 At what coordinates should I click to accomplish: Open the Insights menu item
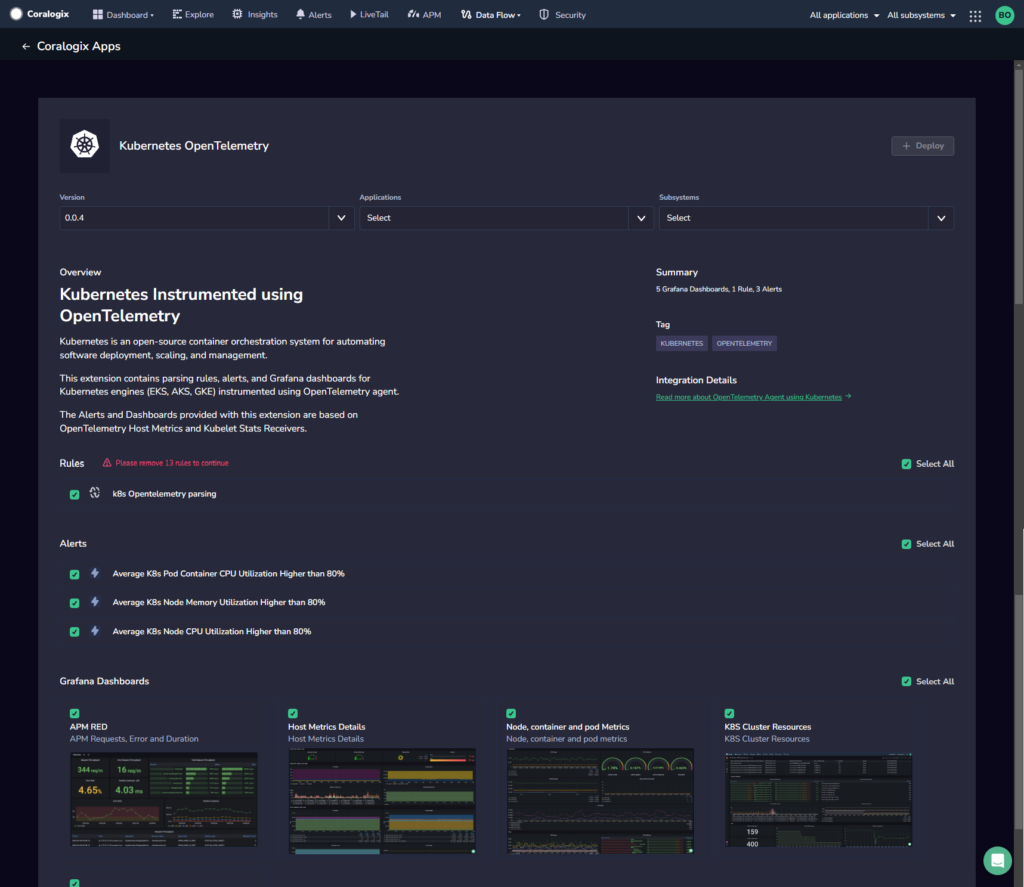(255, 14)
